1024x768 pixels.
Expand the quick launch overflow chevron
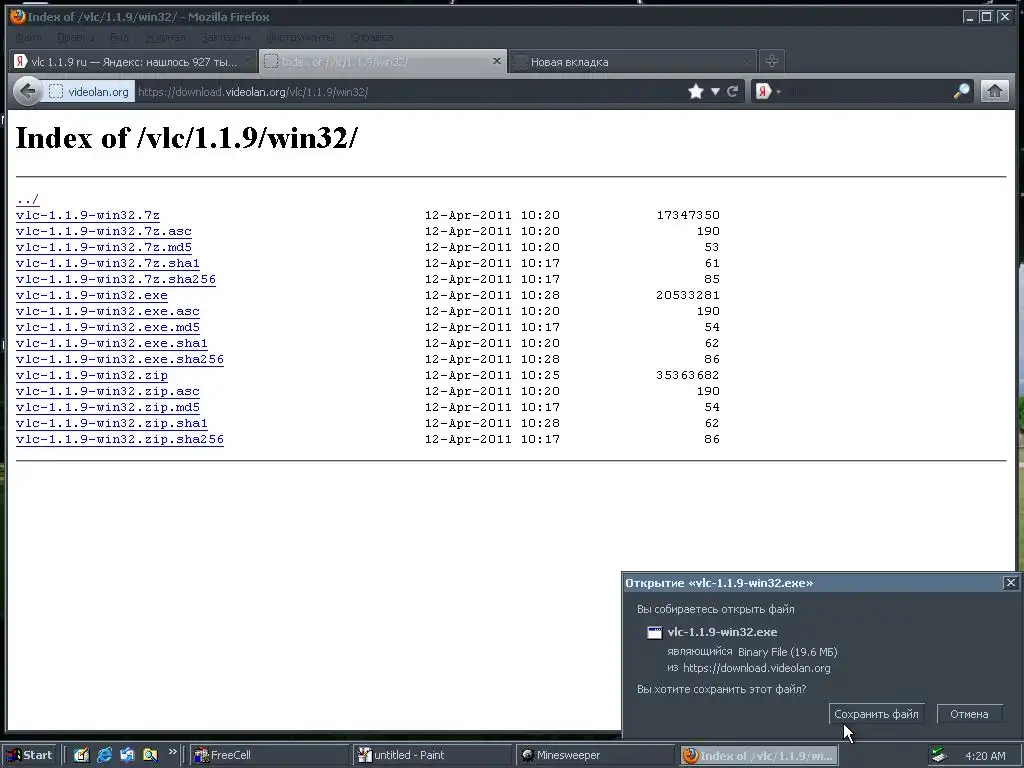(172, 752)
